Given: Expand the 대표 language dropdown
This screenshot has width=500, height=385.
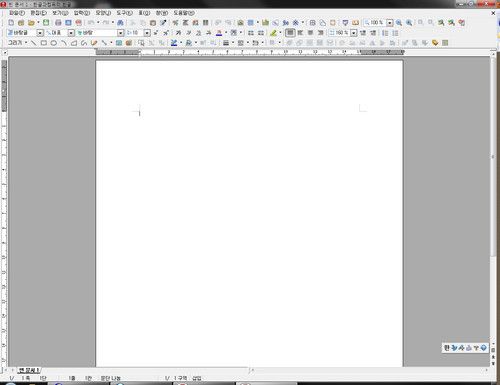Looking at the screenshot, I should pos(71,33).
